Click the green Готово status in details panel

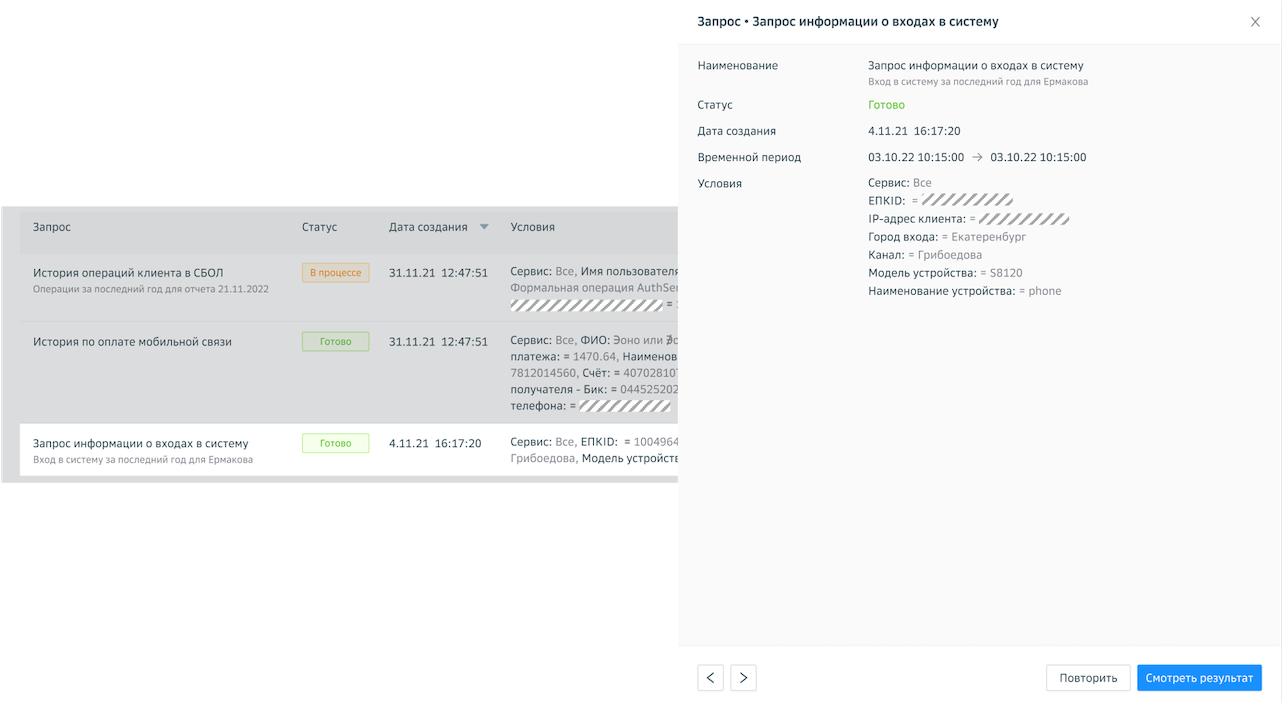click(886, 105)
